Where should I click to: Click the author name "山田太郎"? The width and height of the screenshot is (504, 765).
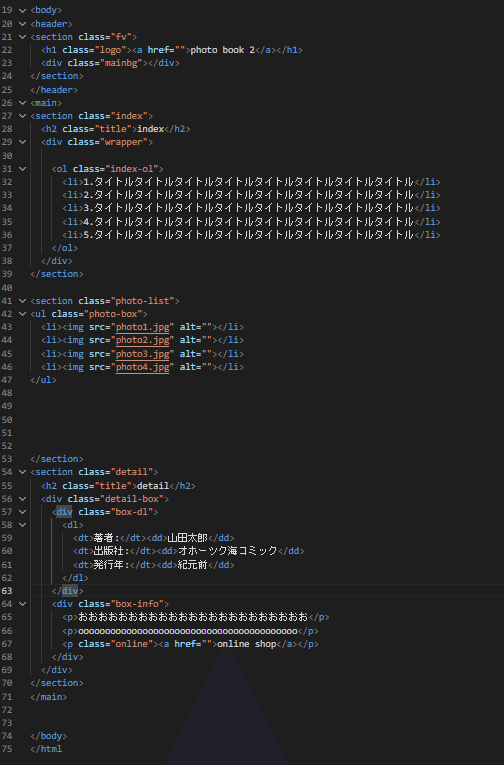[187, 538]
